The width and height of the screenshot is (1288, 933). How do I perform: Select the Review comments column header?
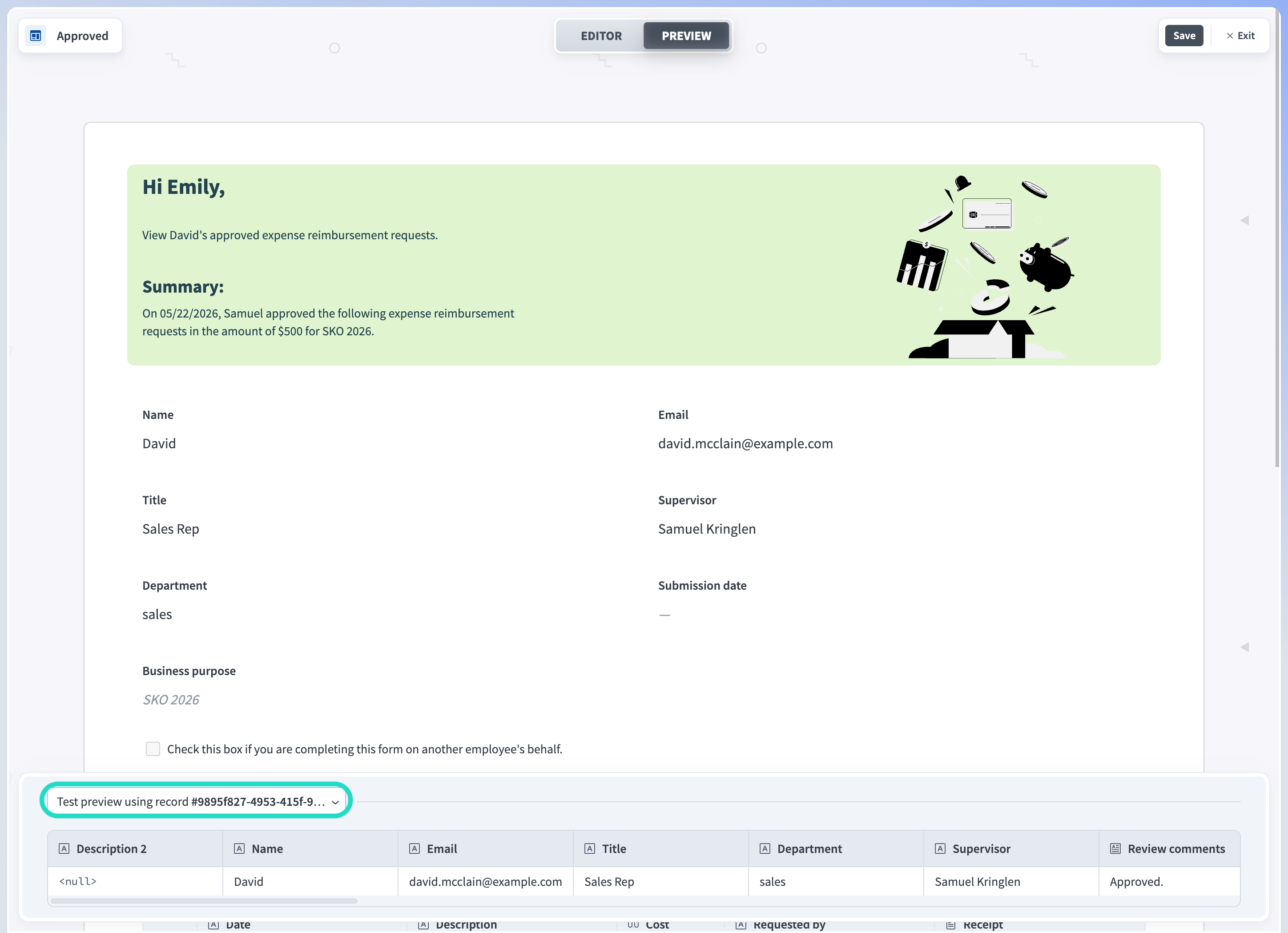(x=1169, y=849)
